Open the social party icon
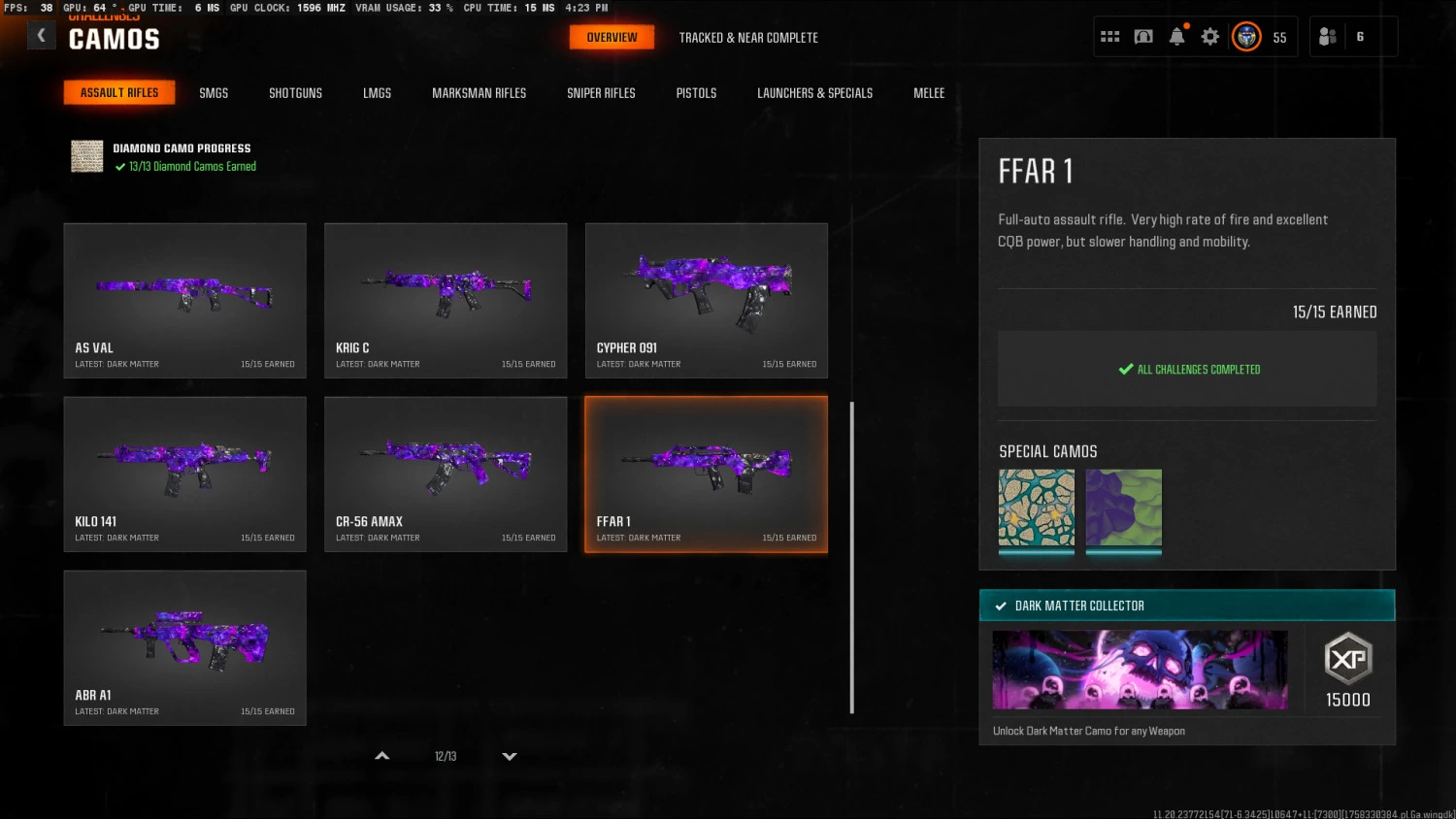The image size is (1456, 819). click(1328, 37)
